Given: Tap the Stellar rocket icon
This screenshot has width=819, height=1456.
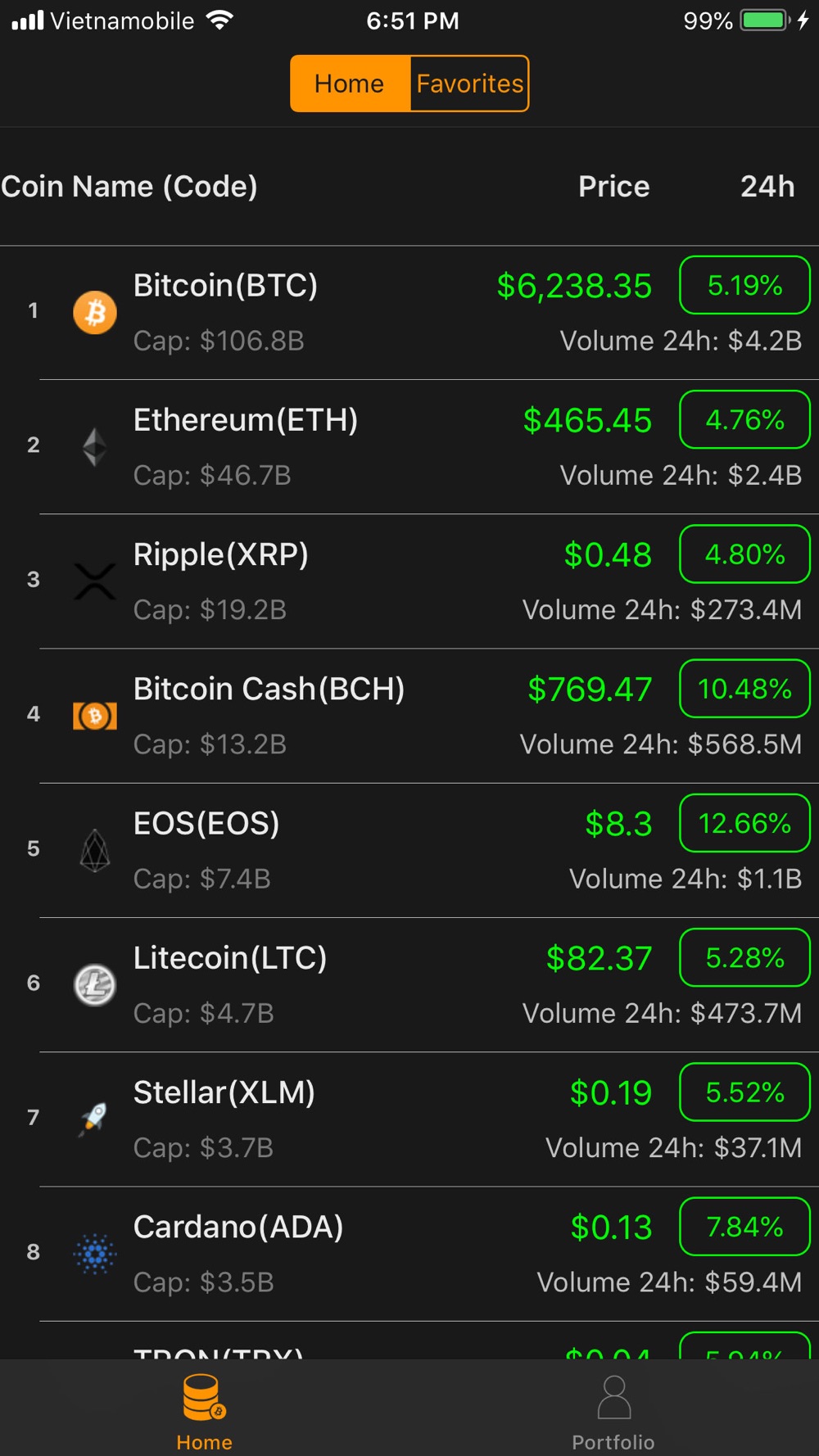Looking at the screenshot, I should (93, 1119).
